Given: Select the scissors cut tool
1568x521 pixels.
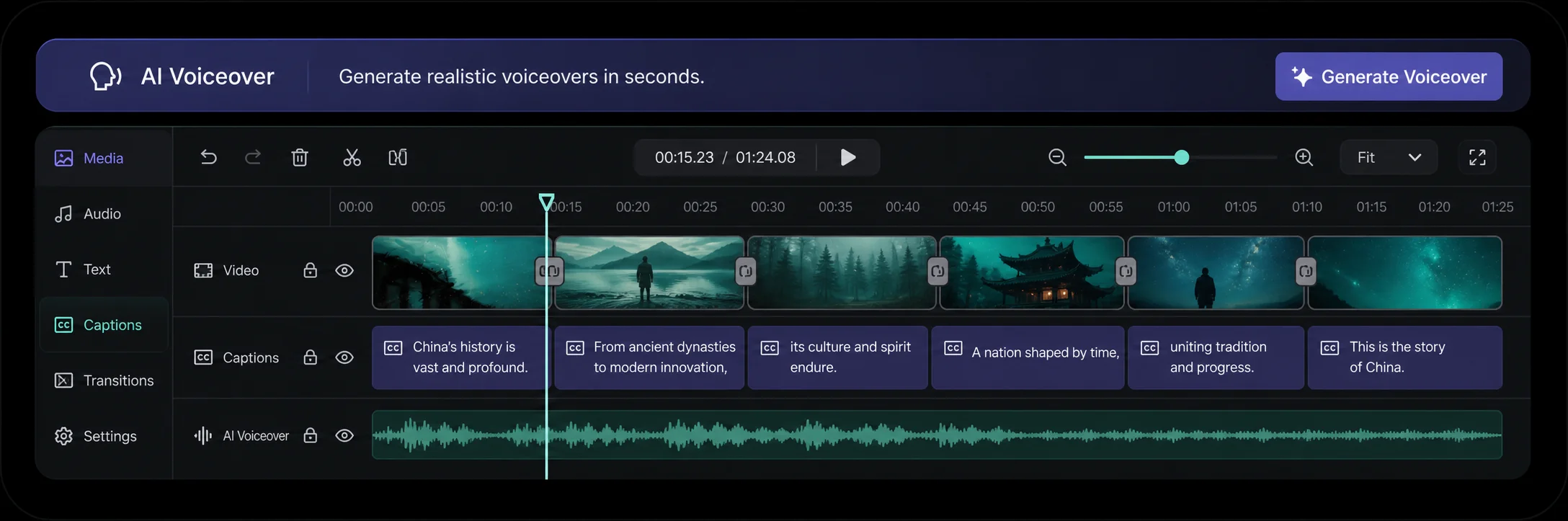Looking at the screenshot, I should pos(352,157).
